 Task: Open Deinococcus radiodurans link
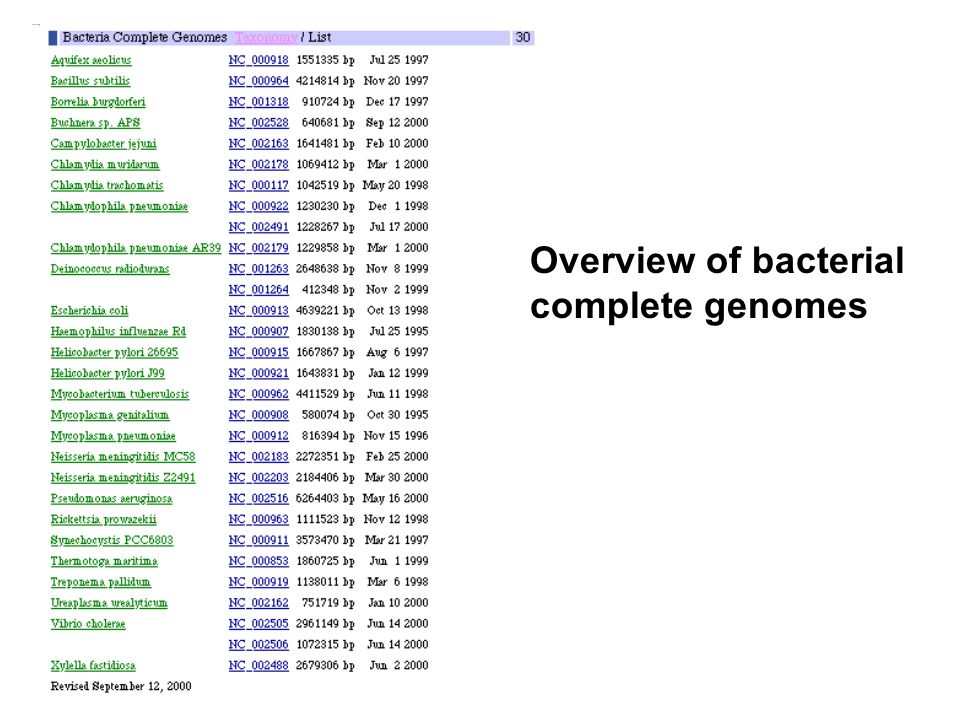coord(110,269)
